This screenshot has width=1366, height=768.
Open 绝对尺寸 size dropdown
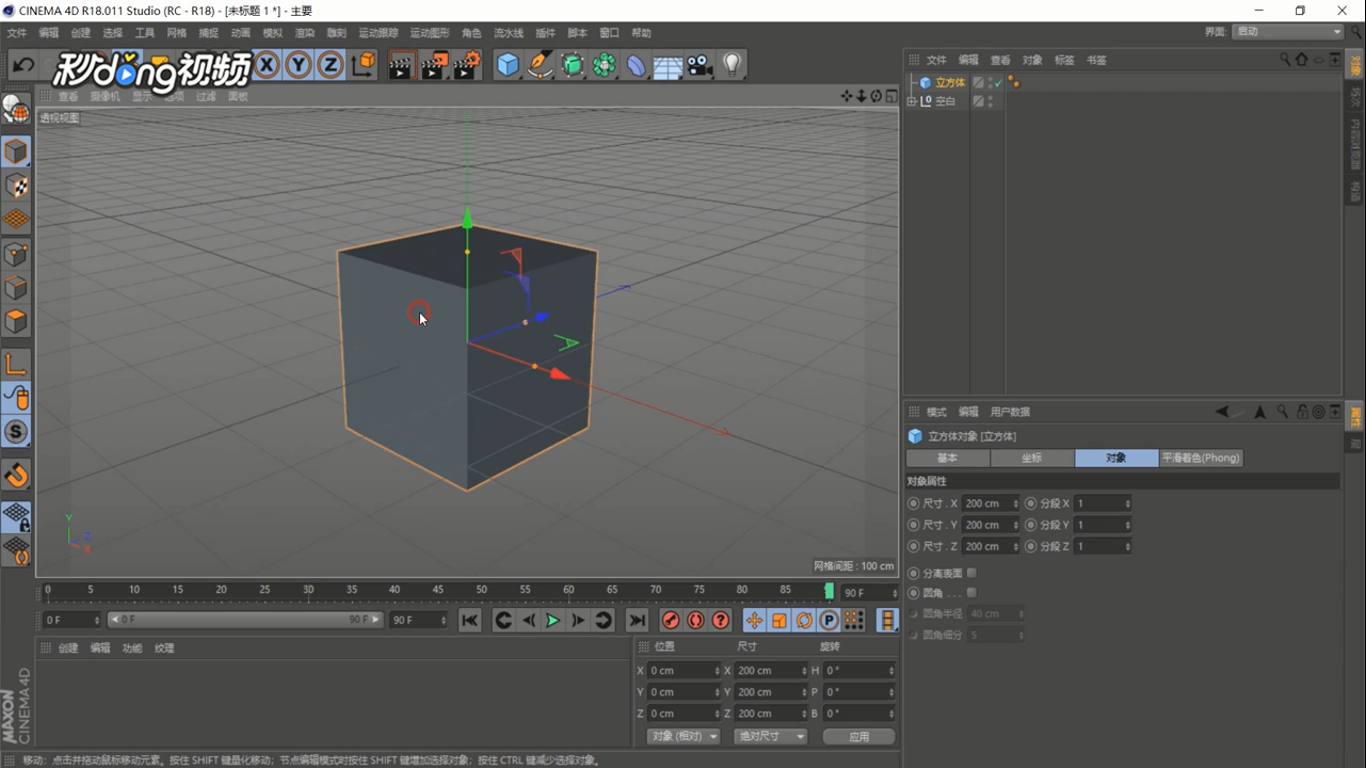click(770, 736)
